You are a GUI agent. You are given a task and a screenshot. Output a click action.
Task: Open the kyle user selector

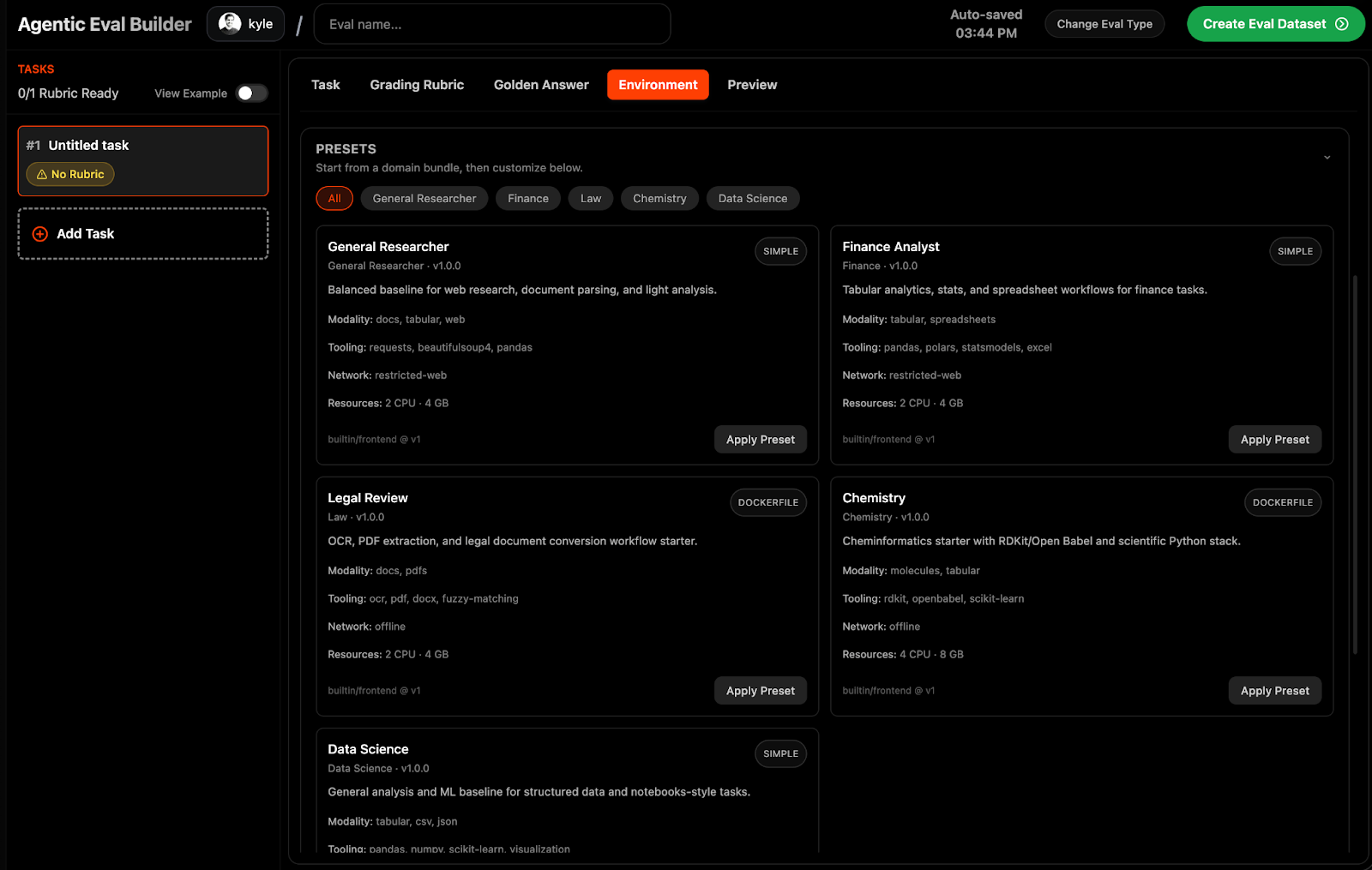click(245, 24)
